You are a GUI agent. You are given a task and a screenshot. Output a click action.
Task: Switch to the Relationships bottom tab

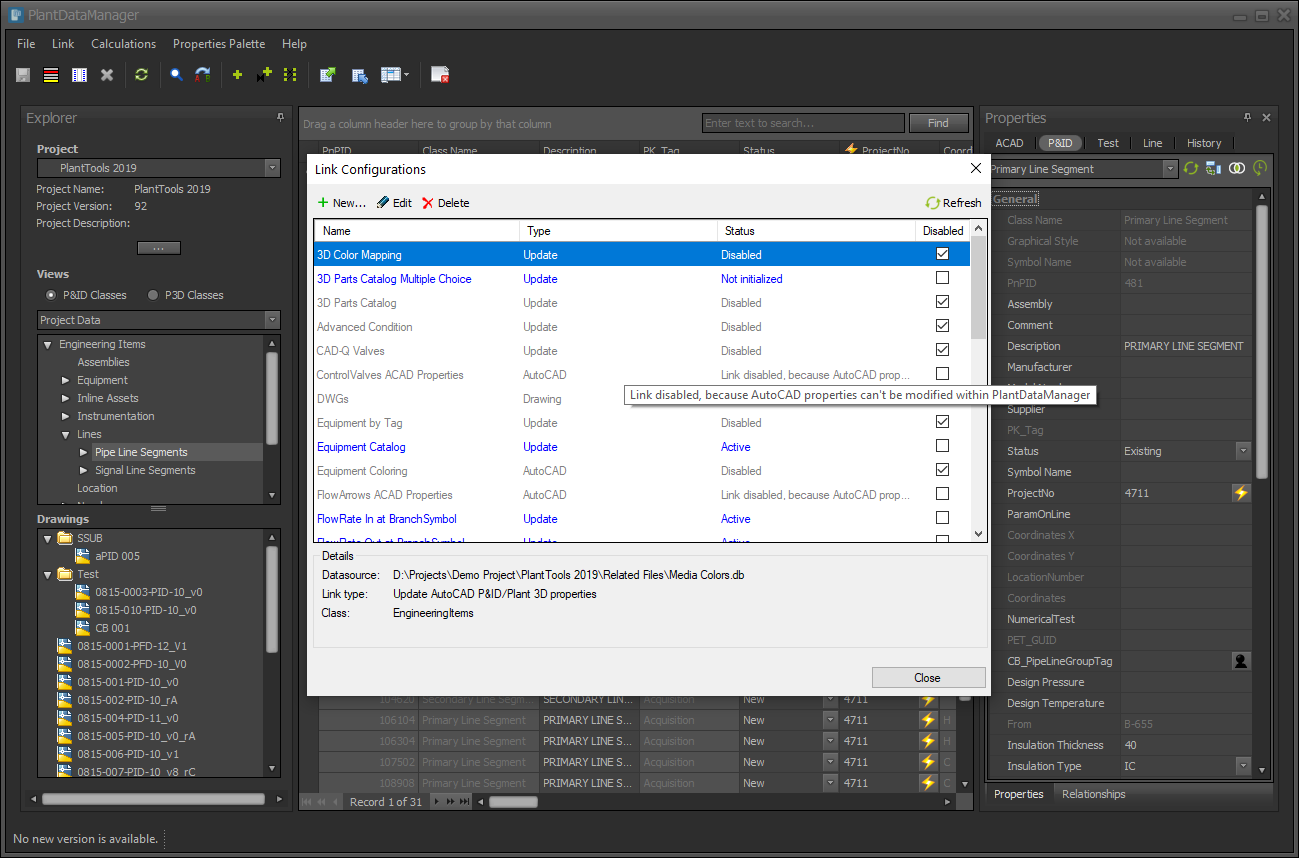(x=1093, y=794)
